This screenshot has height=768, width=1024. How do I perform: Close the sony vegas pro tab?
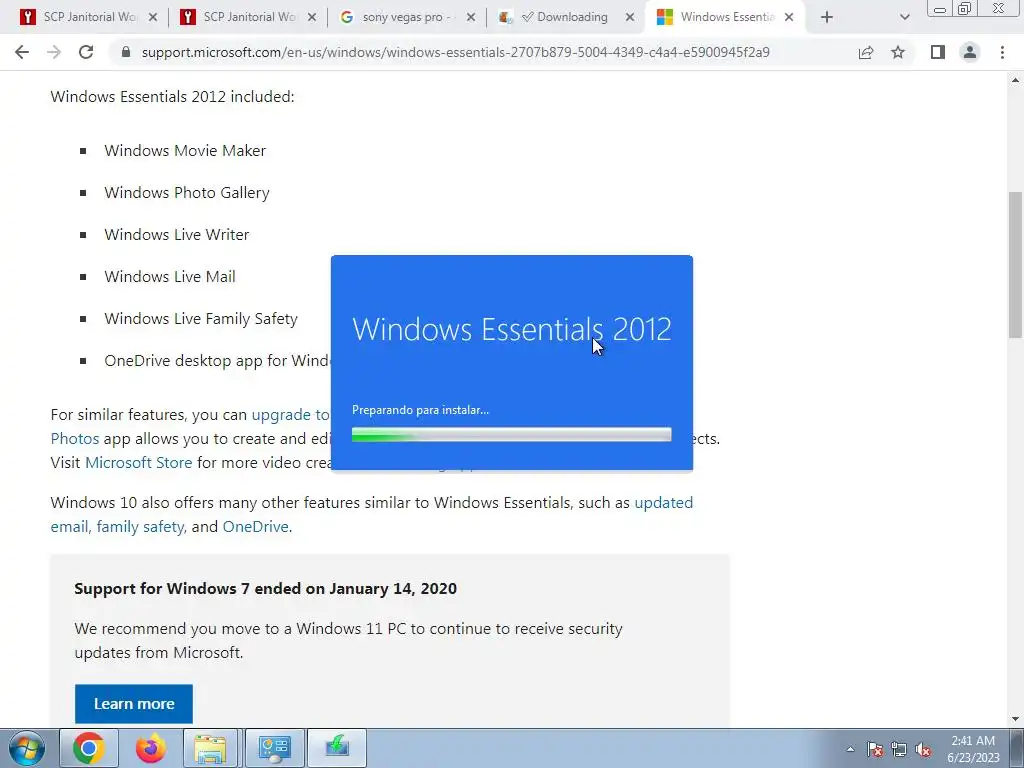pos(471,18)
